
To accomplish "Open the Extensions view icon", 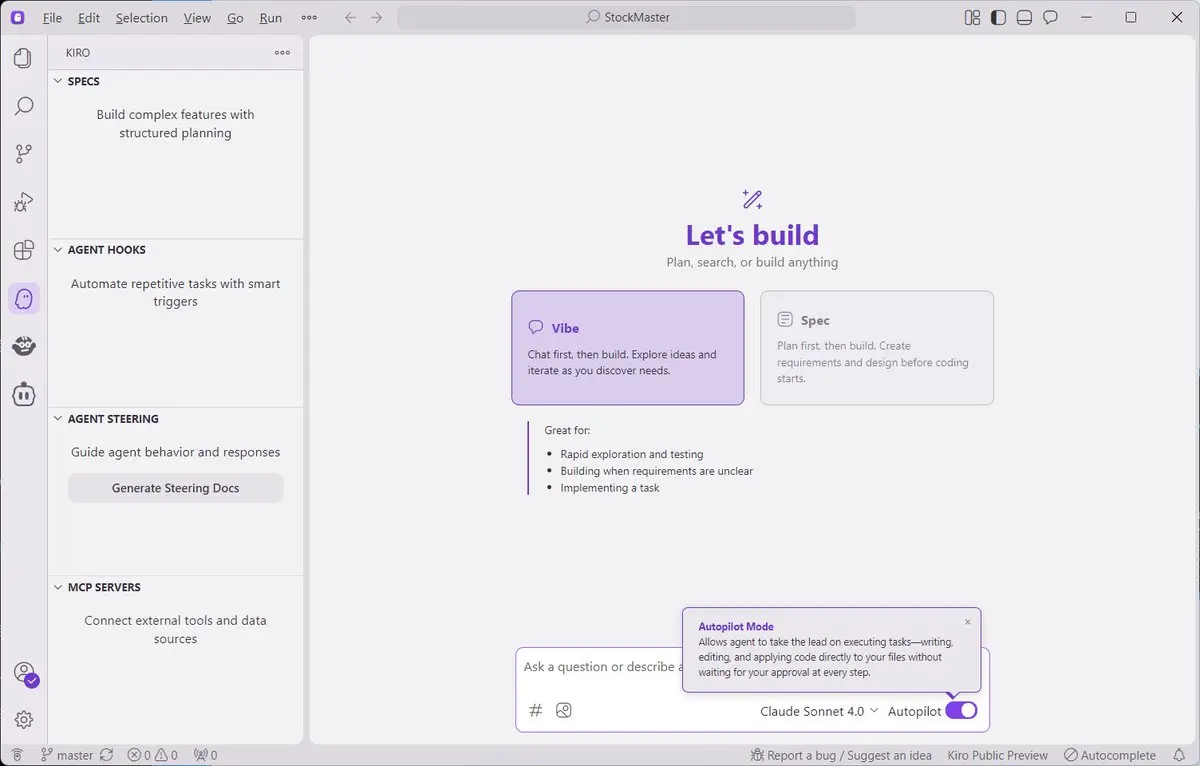I will pos(23,251).
